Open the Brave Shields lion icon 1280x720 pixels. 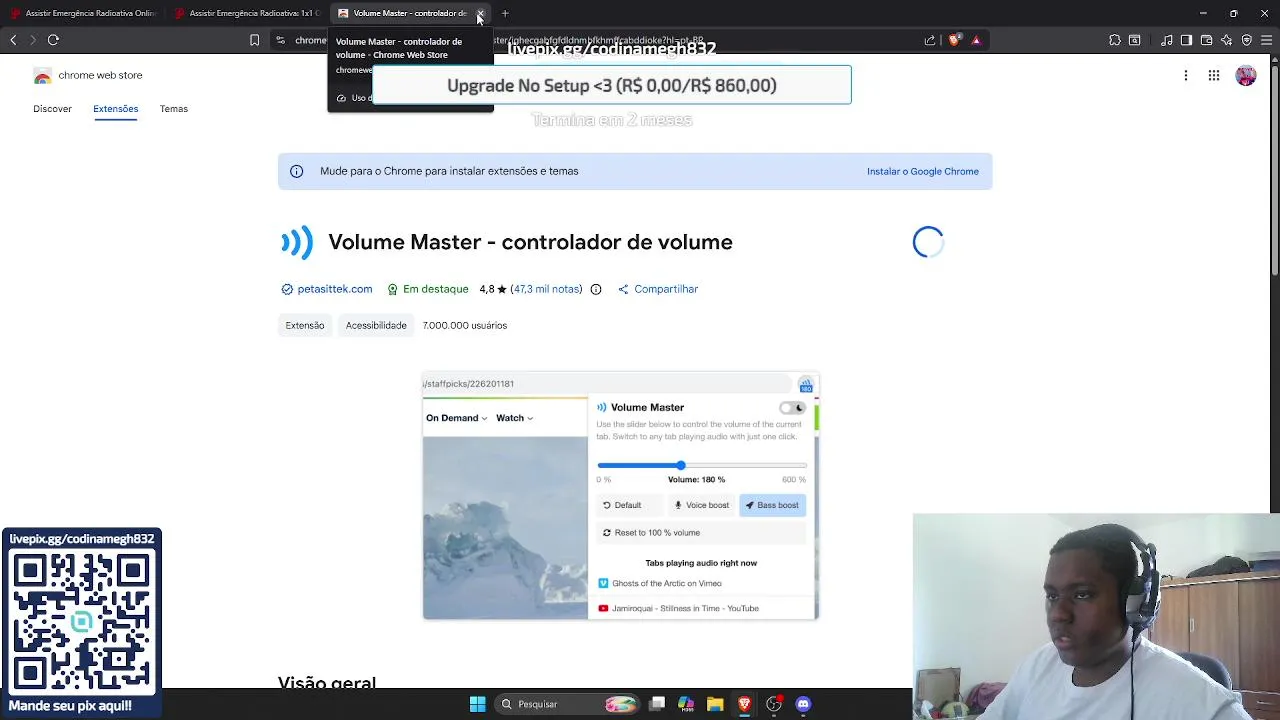954,40
